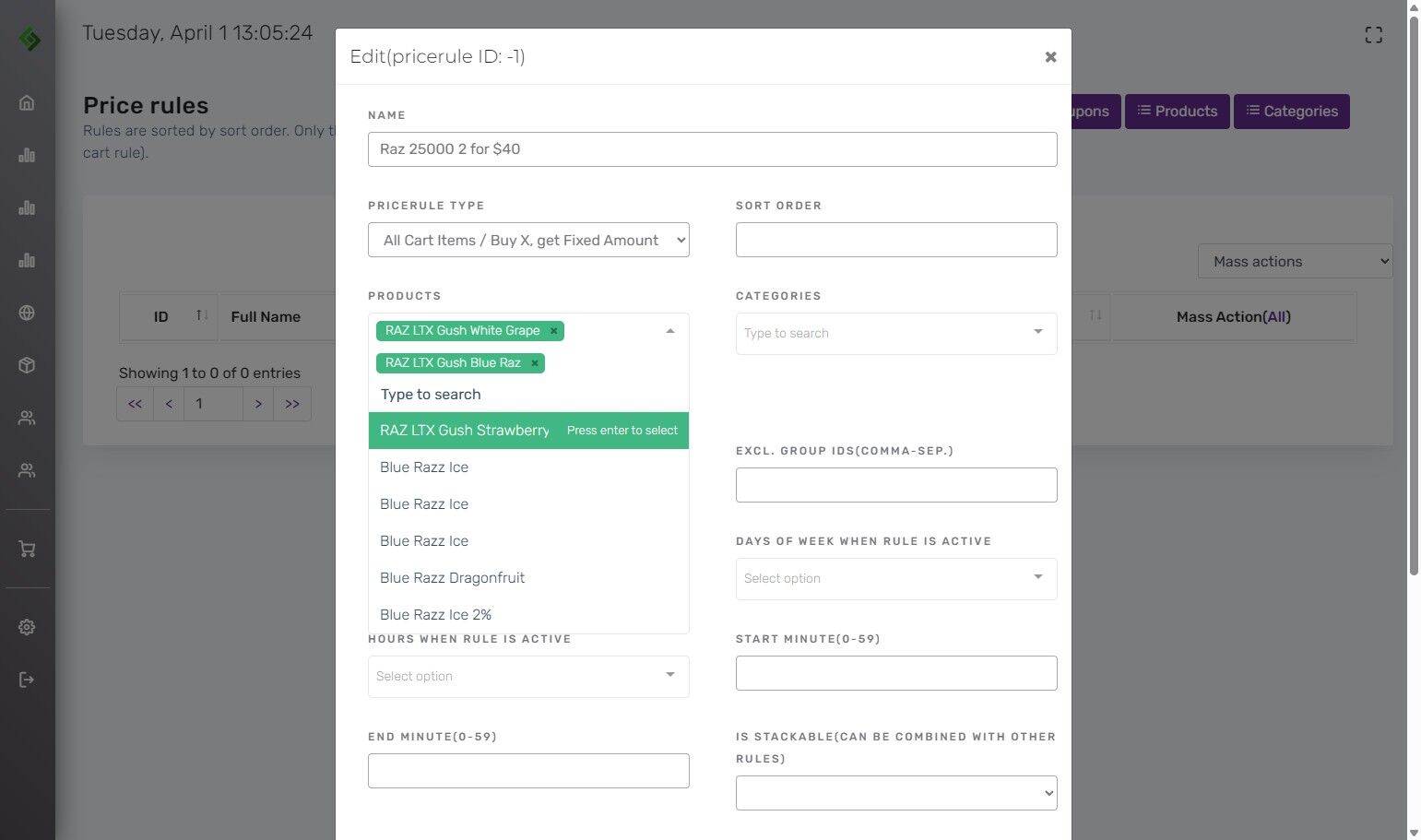The image size is (1421, 840).
Task: Expand the Categories search dropdown arrow
Action: [x=1038, y=332]
